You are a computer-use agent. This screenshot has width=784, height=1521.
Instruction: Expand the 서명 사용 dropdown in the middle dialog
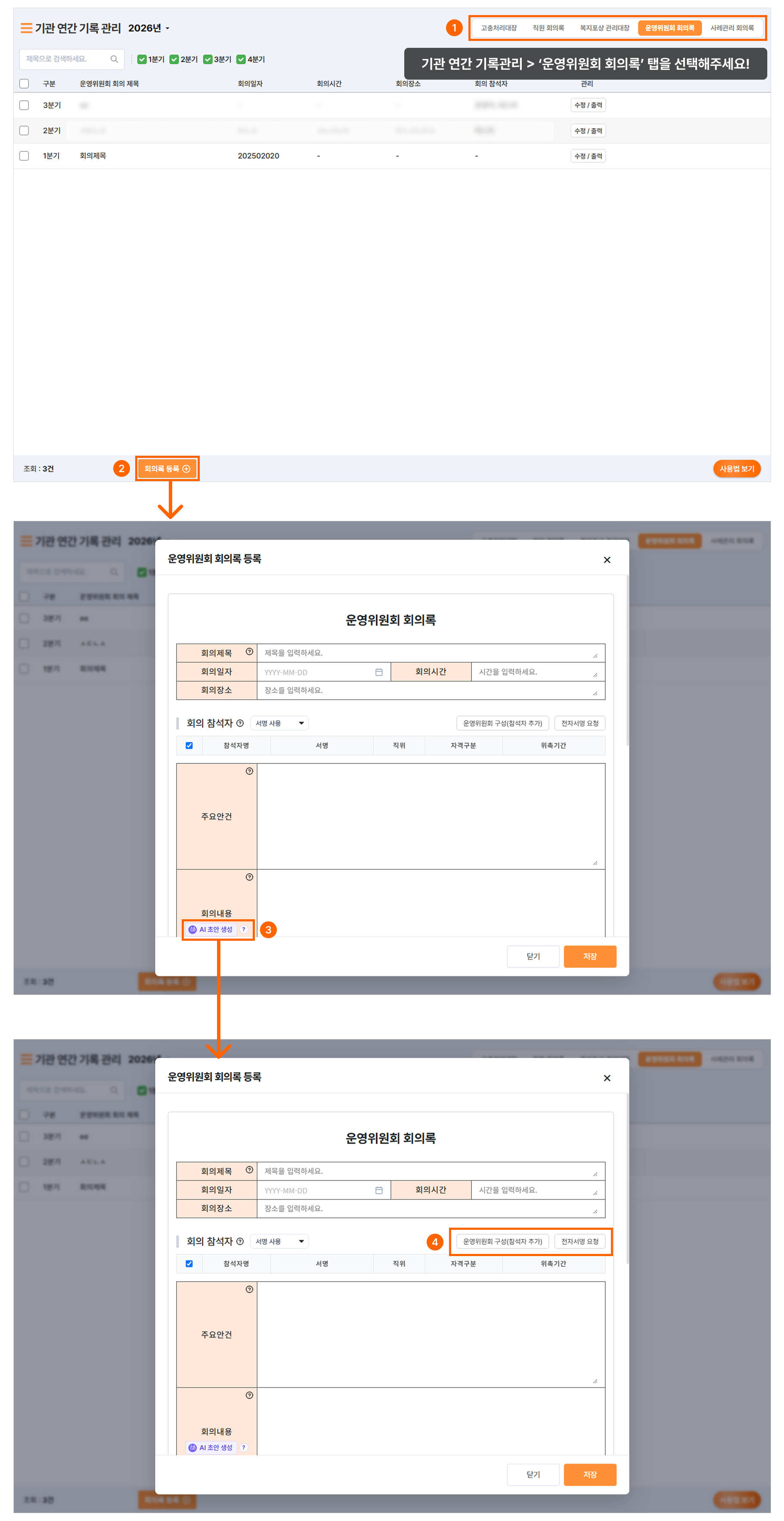pyautogui.click(x=279, y=723)
